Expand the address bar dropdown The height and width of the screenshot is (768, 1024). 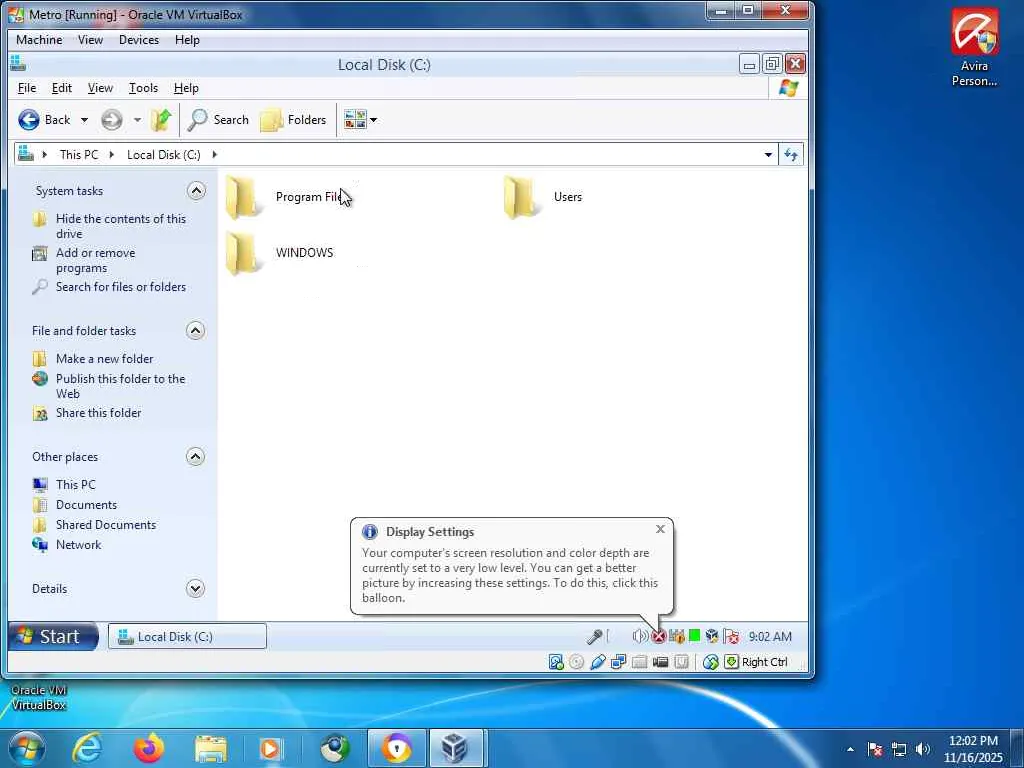(x=768, y=155)
